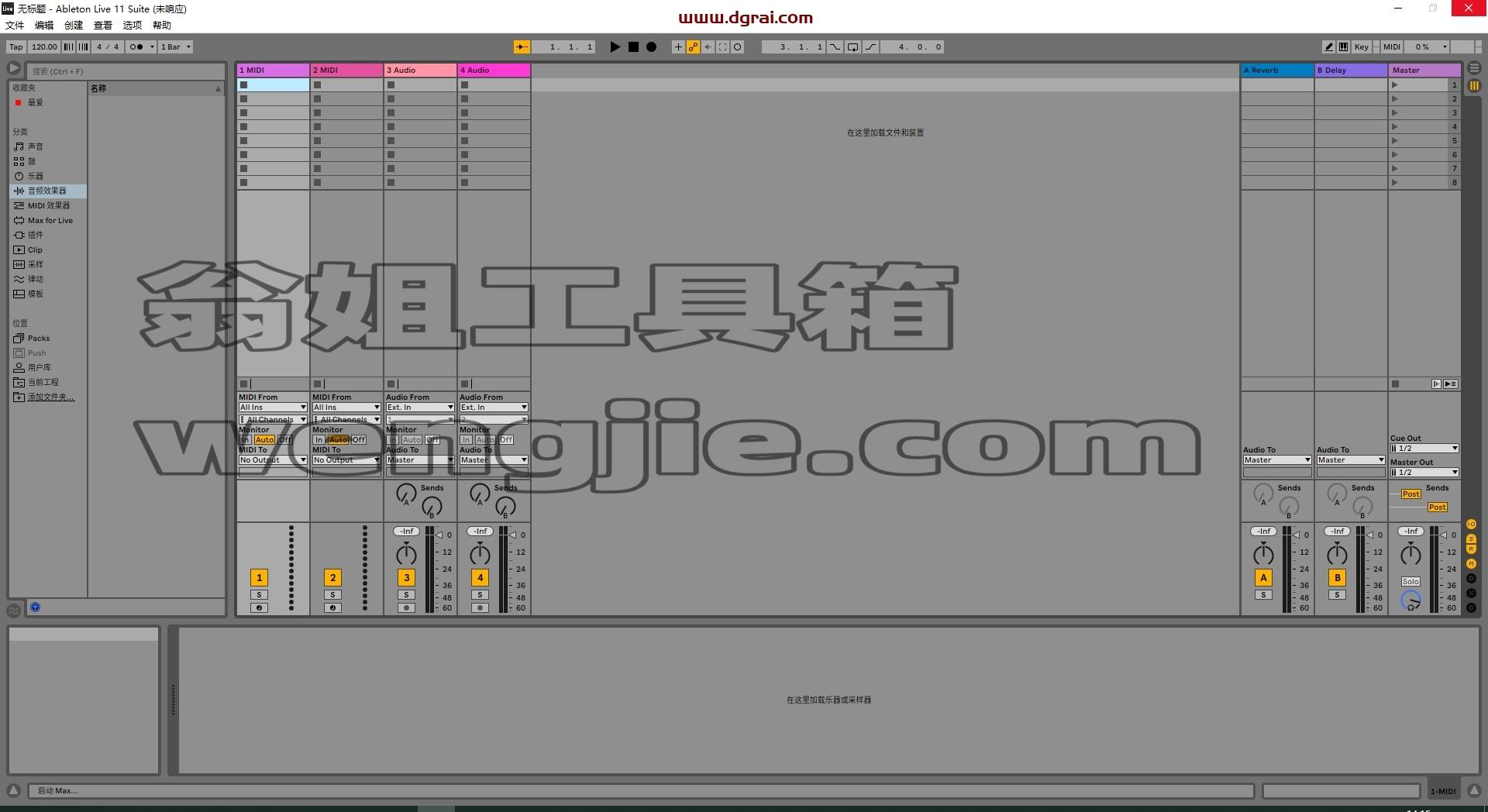Select the MIDI 效果器 category
Image resolution: width=1488 pixels, height=812 pixels.
[49, 205]
